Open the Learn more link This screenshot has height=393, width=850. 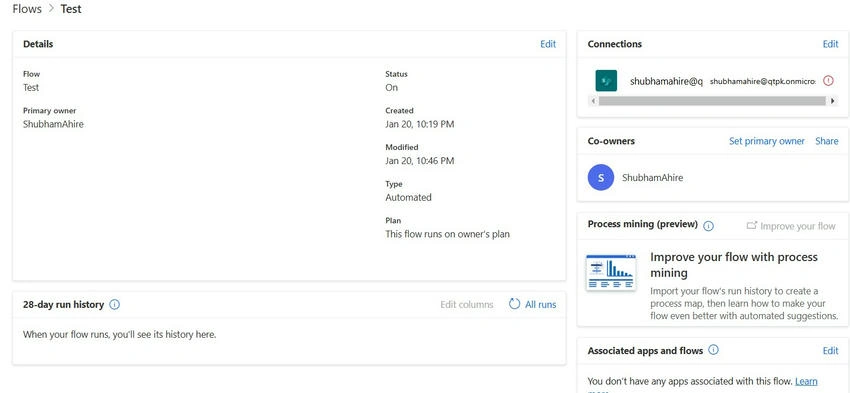pos(806,382)
